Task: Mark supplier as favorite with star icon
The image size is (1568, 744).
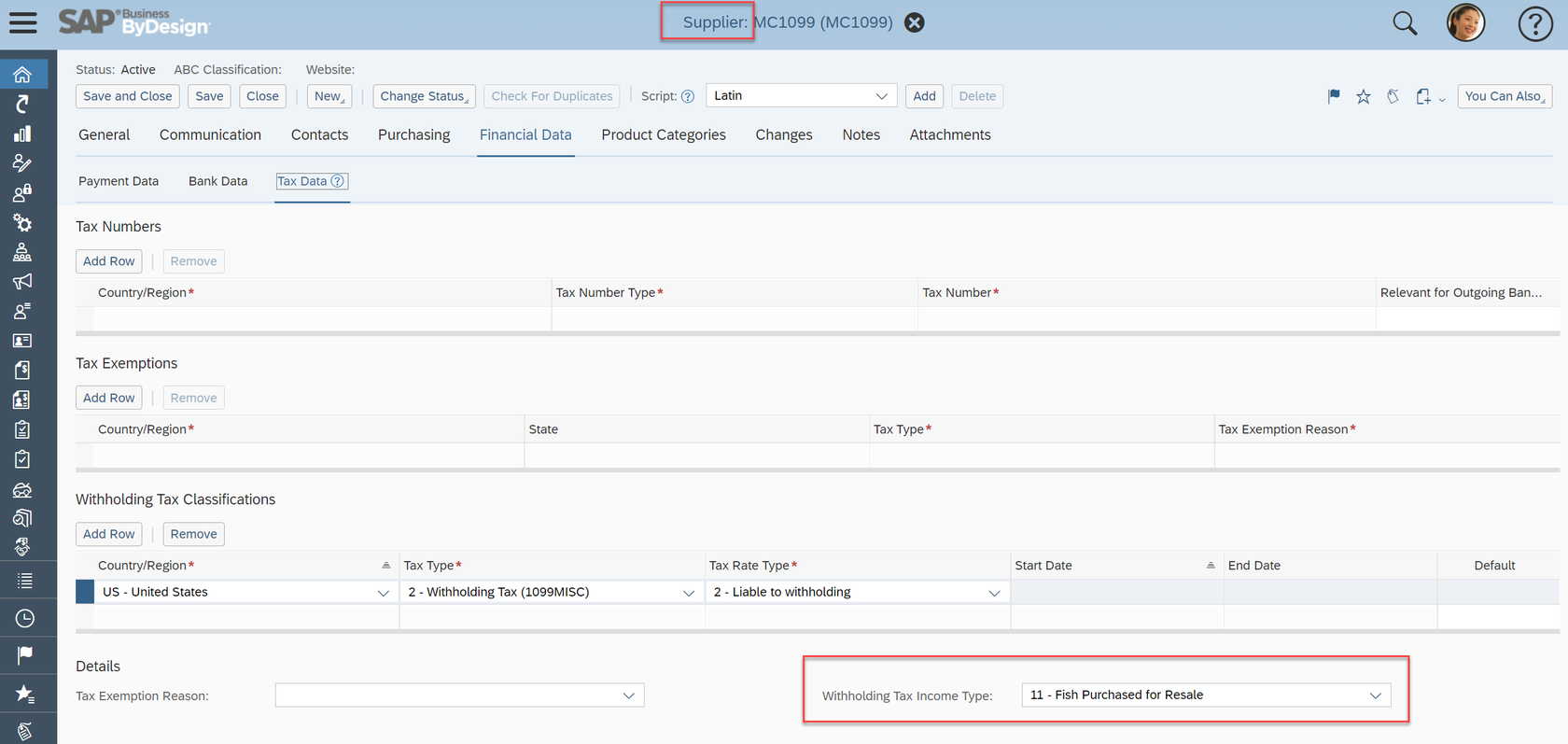Action: point(1364,96)
